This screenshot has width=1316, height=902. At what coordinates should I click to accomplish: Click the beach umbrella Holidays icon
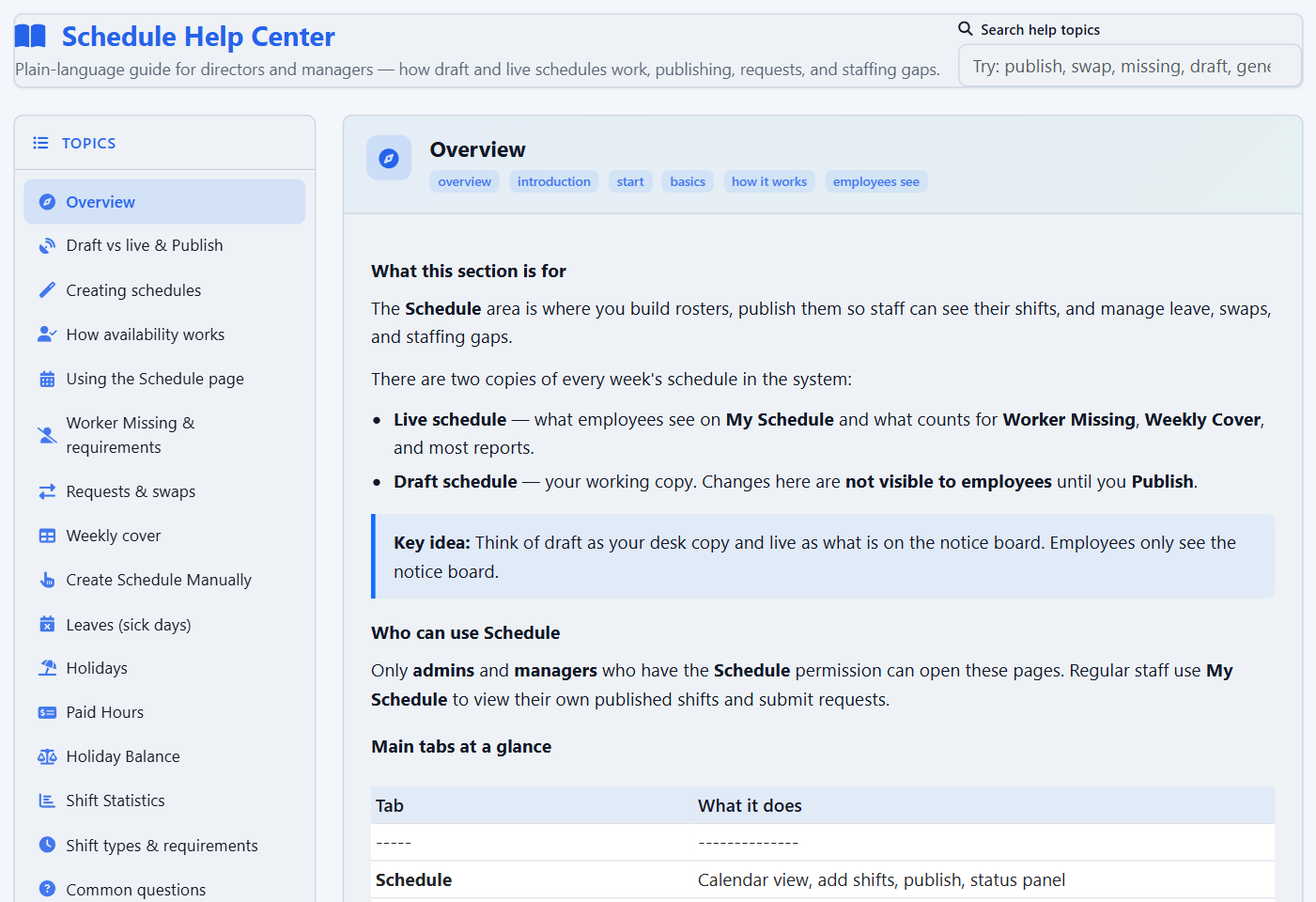coord(47,668)
